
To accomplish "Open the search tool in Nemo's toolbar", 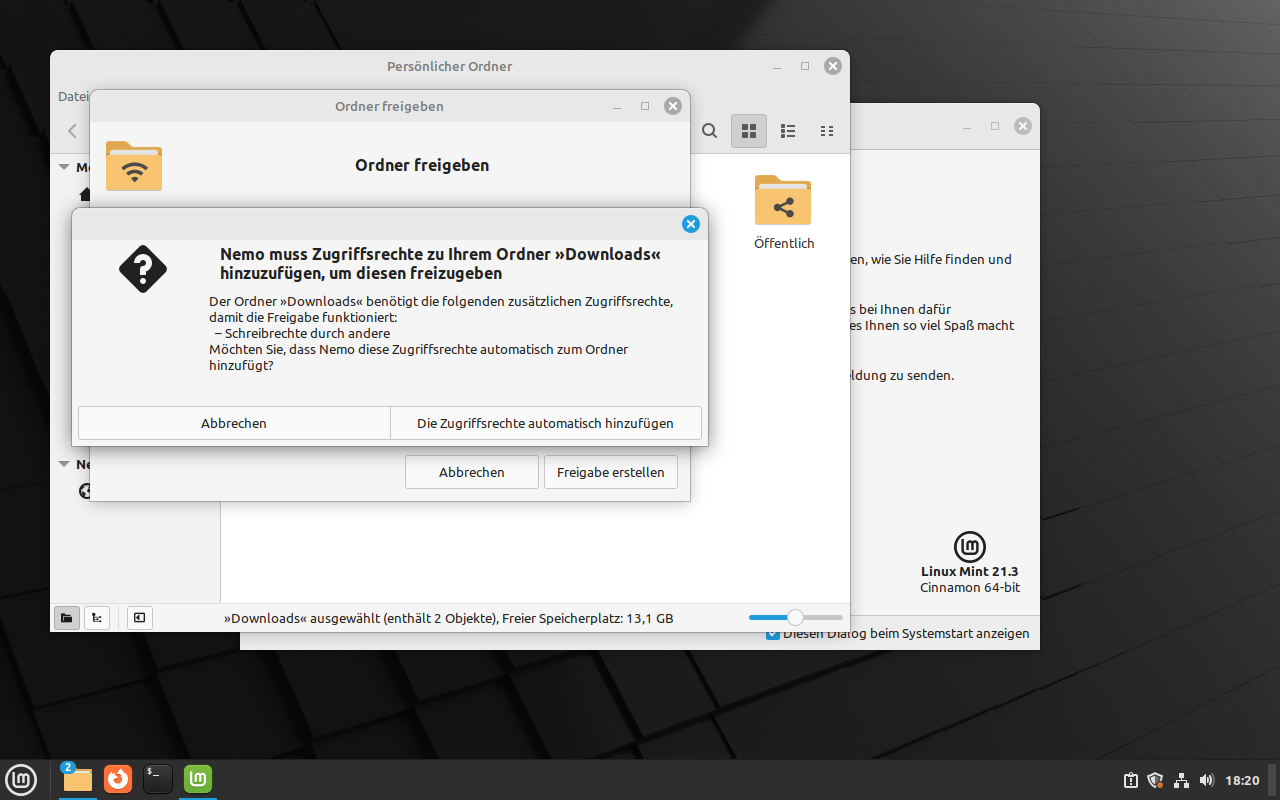I will pos(709,131).
